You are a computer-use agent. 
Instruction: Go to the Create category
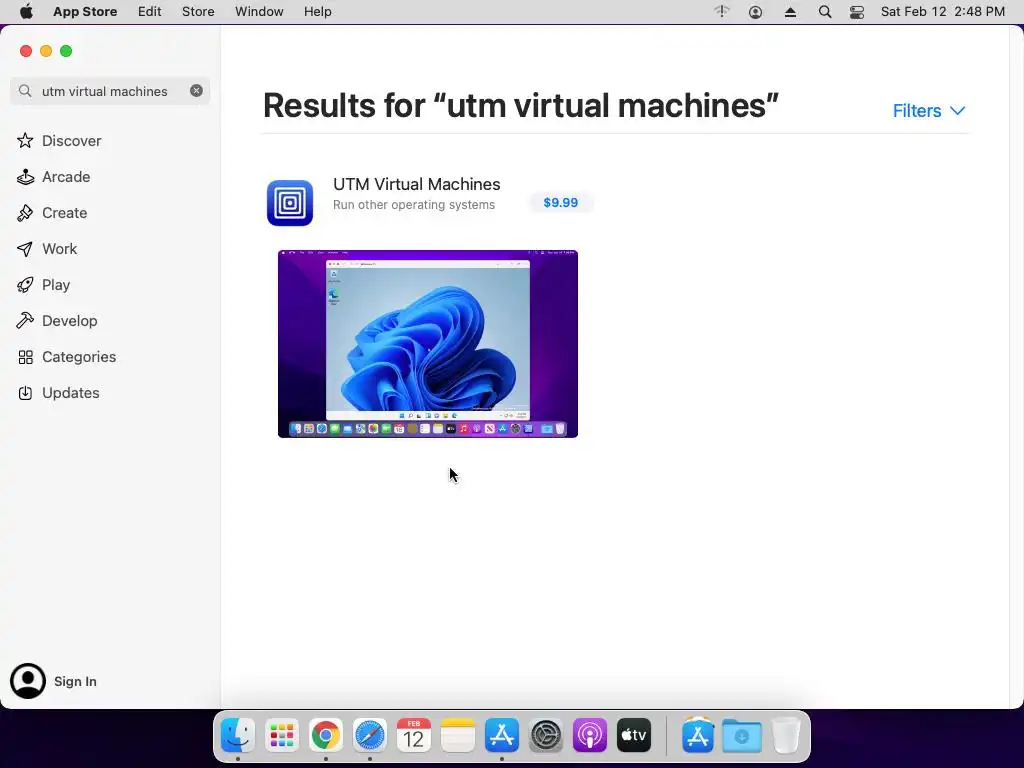click(52, 213)
